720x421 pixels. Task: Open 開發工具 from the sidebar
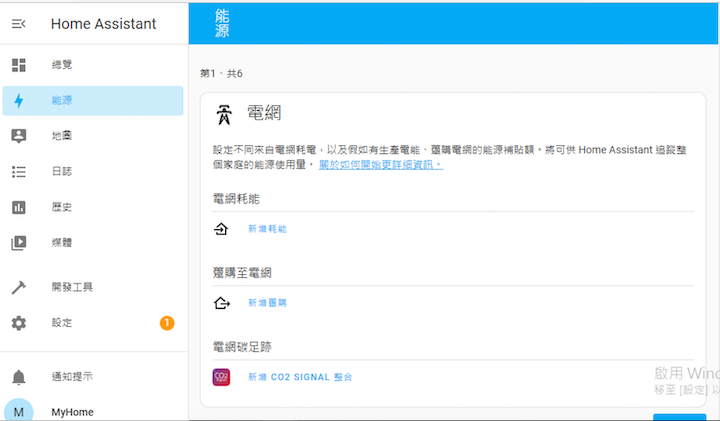(93, 287)
